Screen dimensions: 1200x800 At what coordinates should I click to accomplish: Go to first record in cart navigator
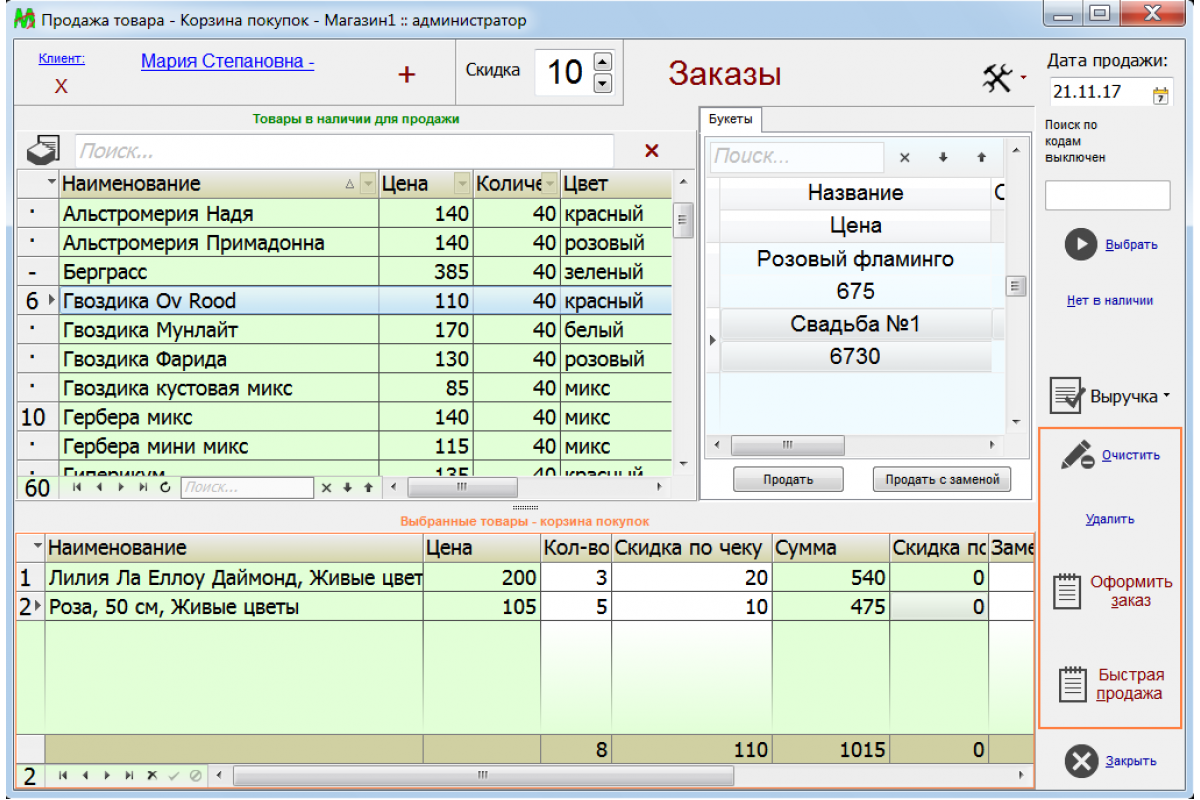click(x=63, y=775)
